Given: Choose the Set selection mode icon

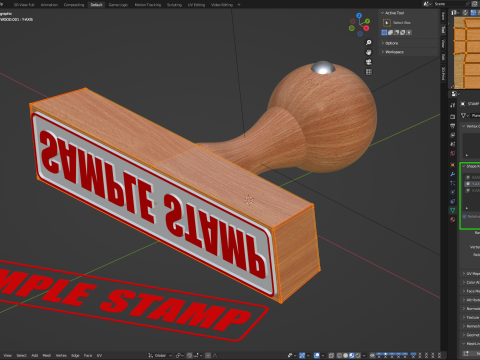Looking at the screenshot, I should click(384, 32).
